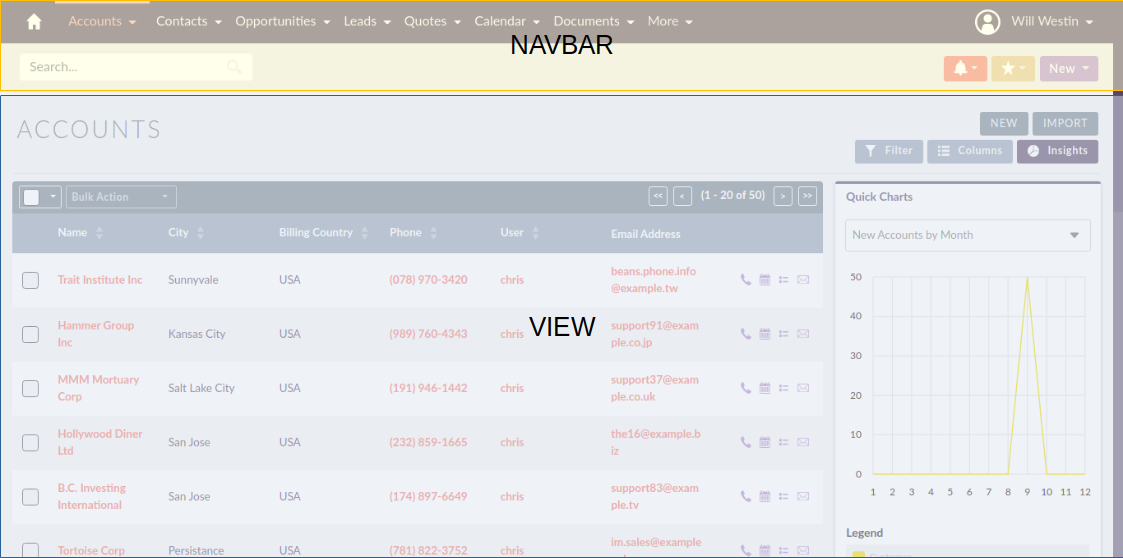
Task: Open the MMM Mortuary Corp account
Action: point(98,388)
